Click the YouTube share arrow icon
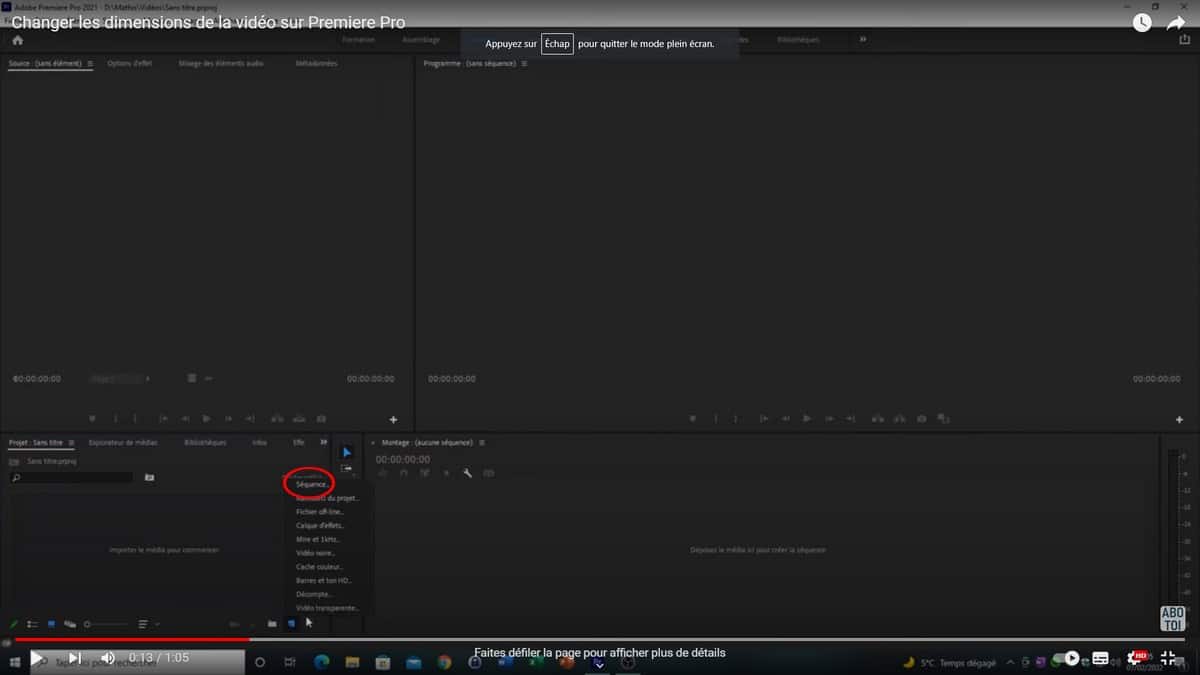 pyautogui.click(x=1177, y=23)
